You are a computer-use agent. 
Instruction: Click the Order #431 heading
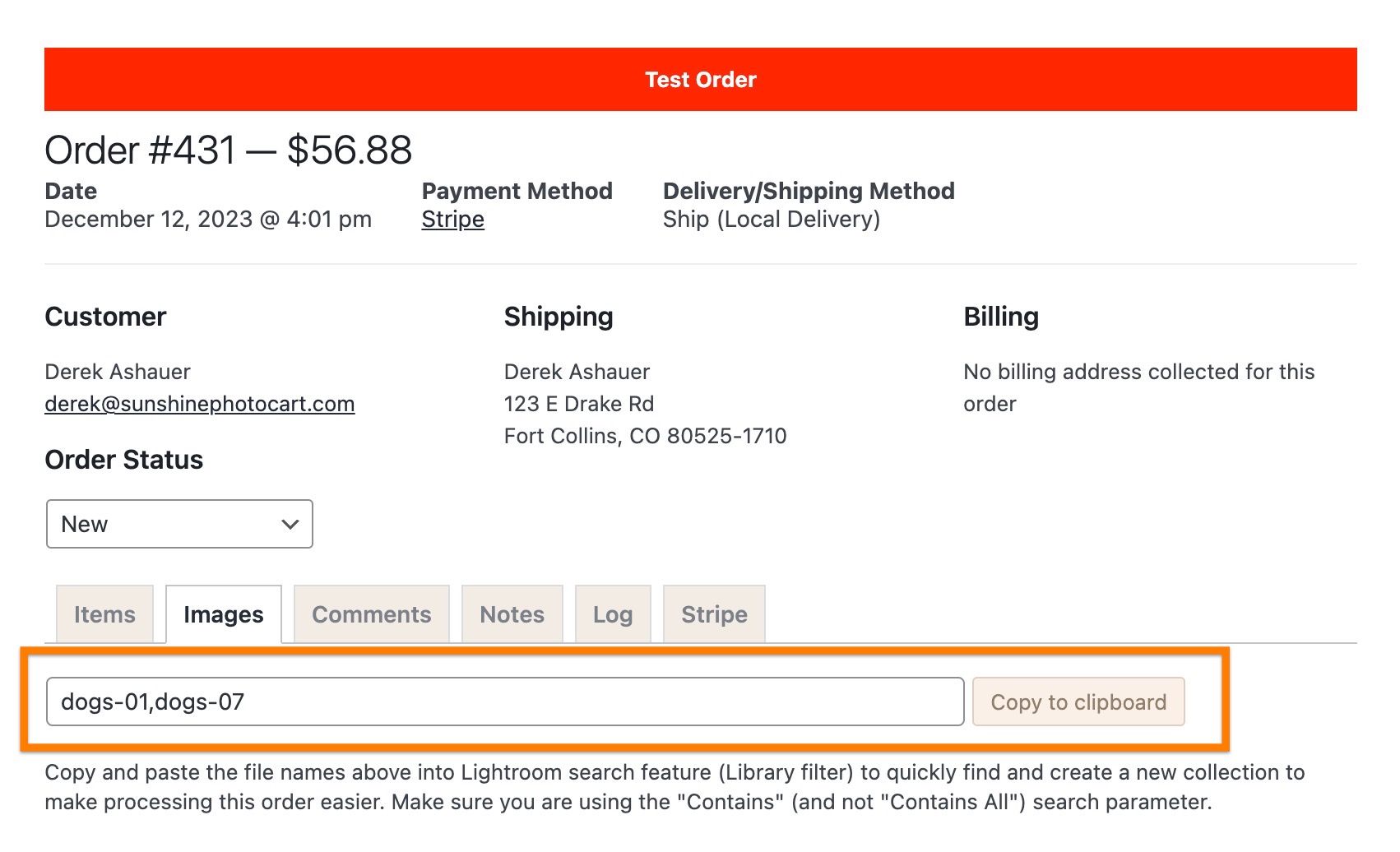229,150
